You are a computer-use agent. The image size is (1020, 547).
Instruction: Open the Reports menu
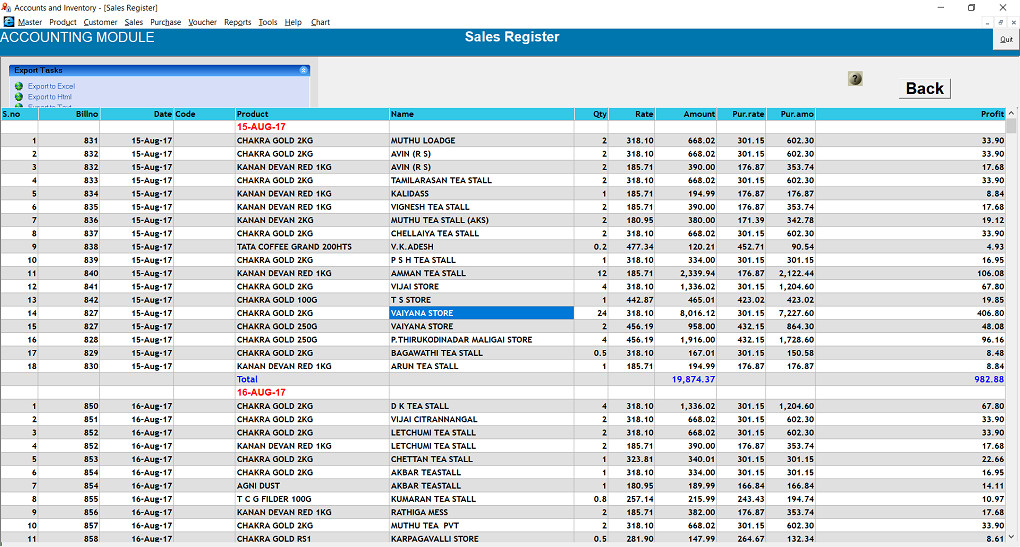(x=237, y=22)
